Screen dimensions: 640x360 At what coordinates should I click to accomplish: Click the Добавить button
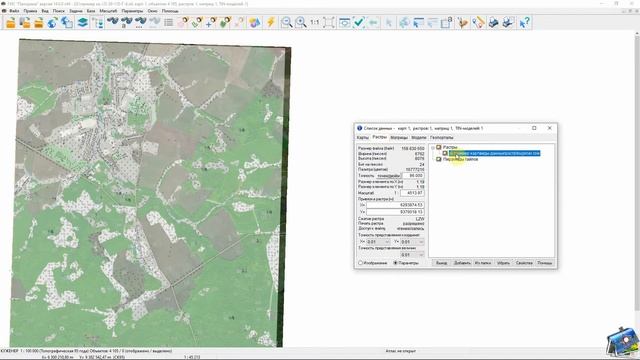[x=462, y=263]
